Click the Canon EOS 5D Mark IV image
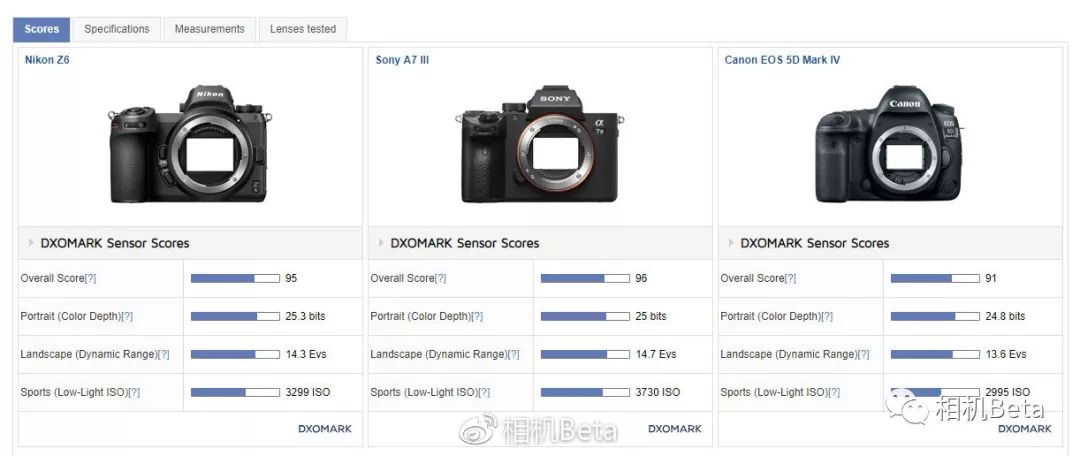Screen dimensions: 1080x456 point(889,145)
